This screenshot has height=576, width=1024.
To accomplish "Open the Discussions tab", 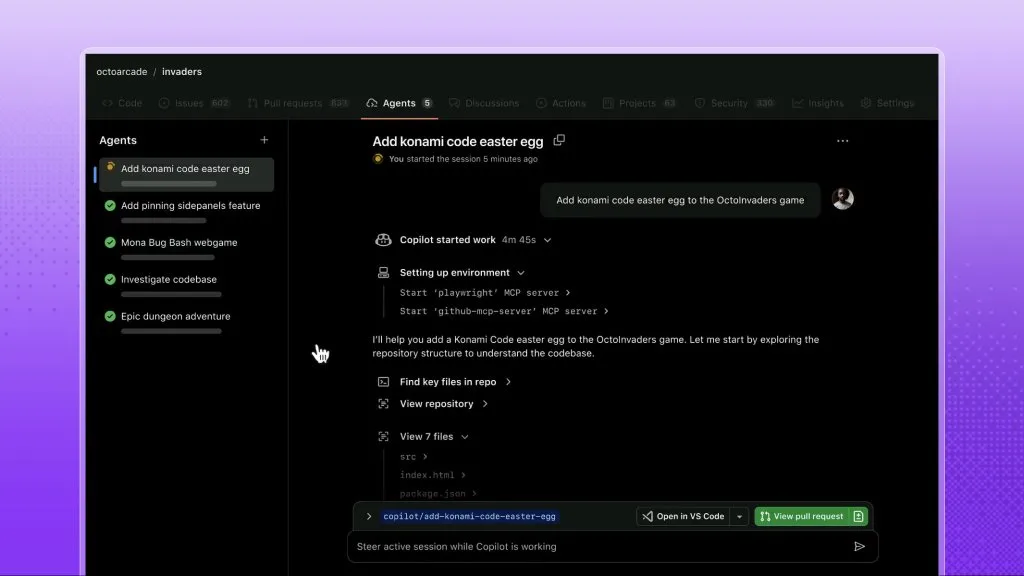I will (x=484, y=103).
